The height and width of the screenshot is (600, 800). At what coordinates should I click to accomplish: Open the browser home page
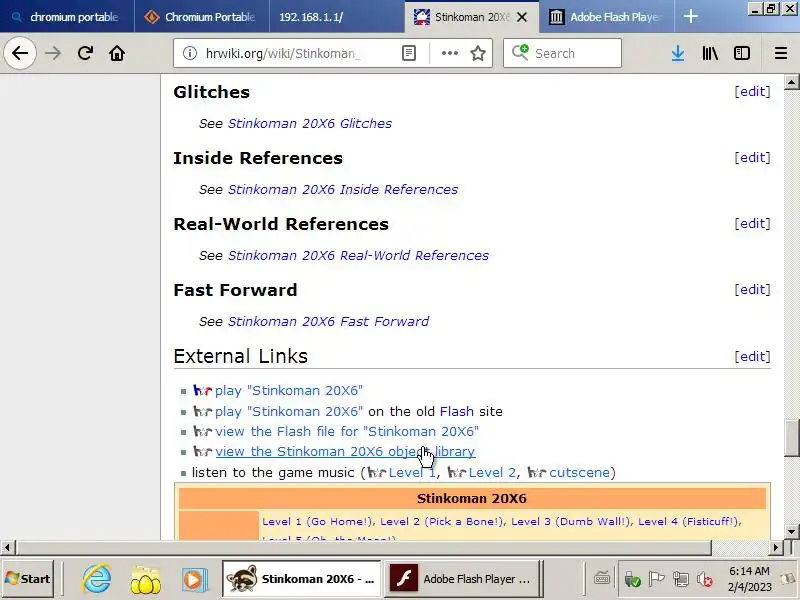tap(117, 53)
